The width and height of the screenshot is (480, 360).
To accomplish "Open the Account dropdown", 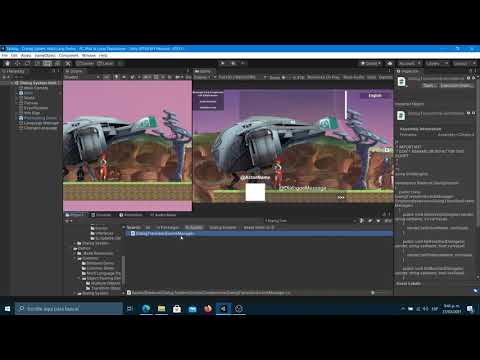I will 409,63.
